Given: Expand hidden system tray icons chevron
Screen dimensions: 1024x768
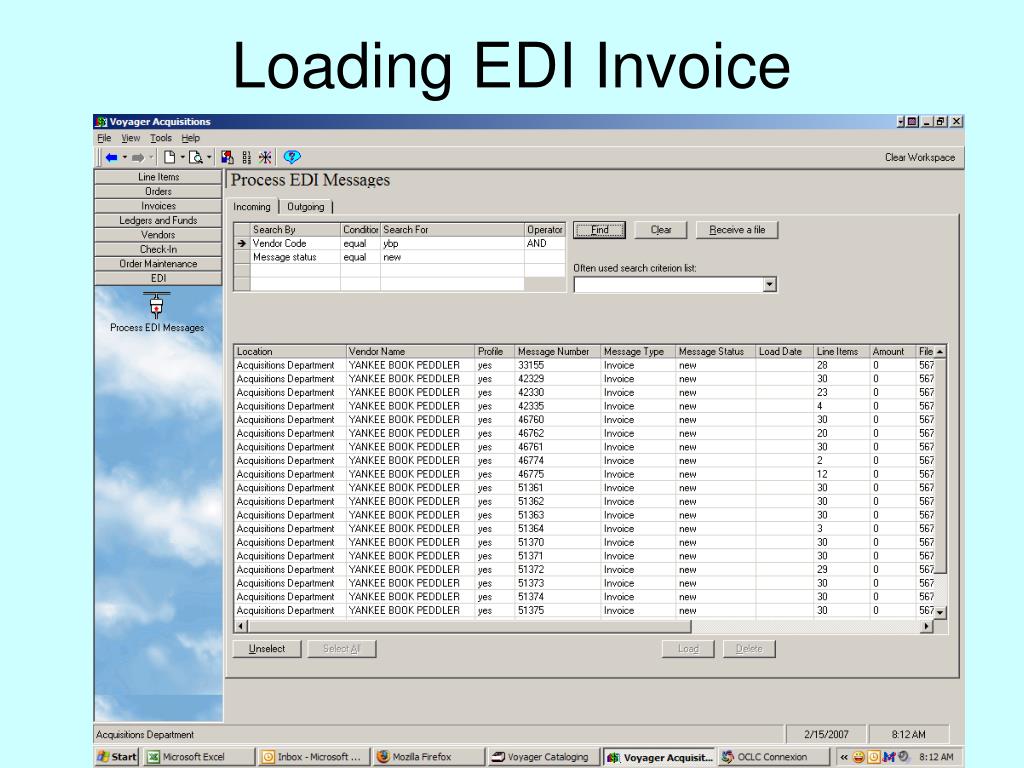Looking at the screenshot, I should point(844,757).
